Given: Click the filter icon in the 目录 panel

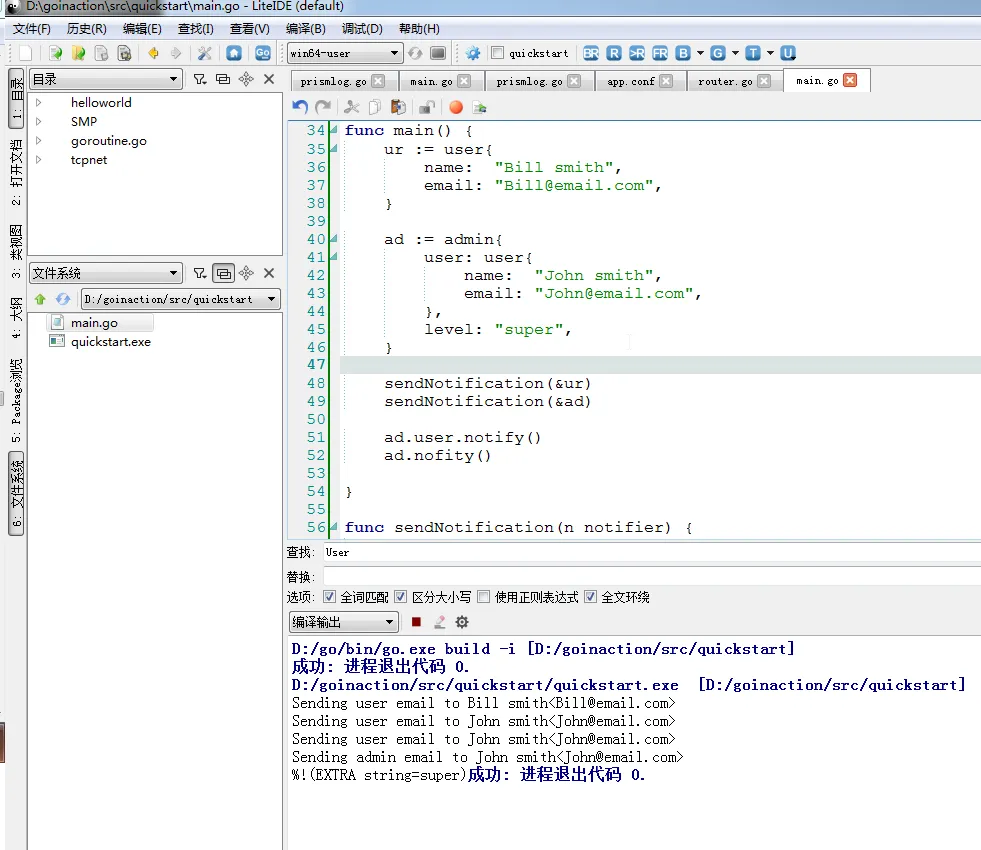Looking at the screenshot, I should pos(200,79).
